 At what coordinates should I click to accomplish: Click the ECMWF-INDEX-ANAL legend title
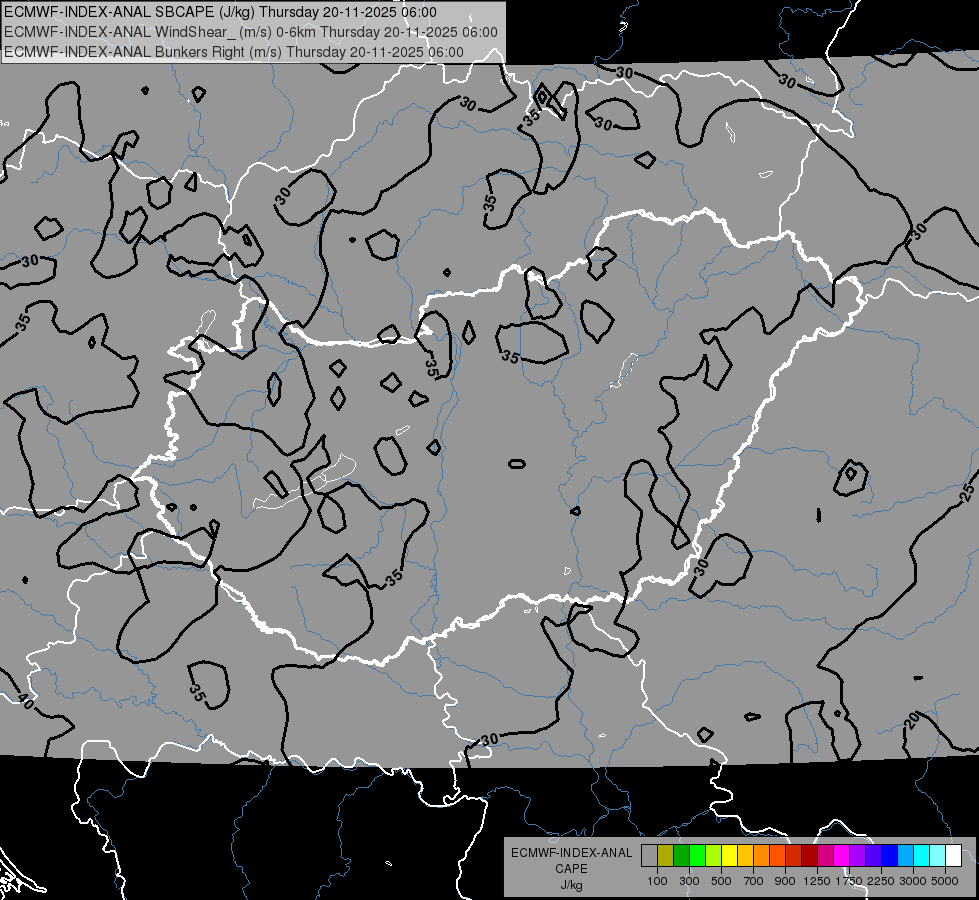click(x=571, y=853)
